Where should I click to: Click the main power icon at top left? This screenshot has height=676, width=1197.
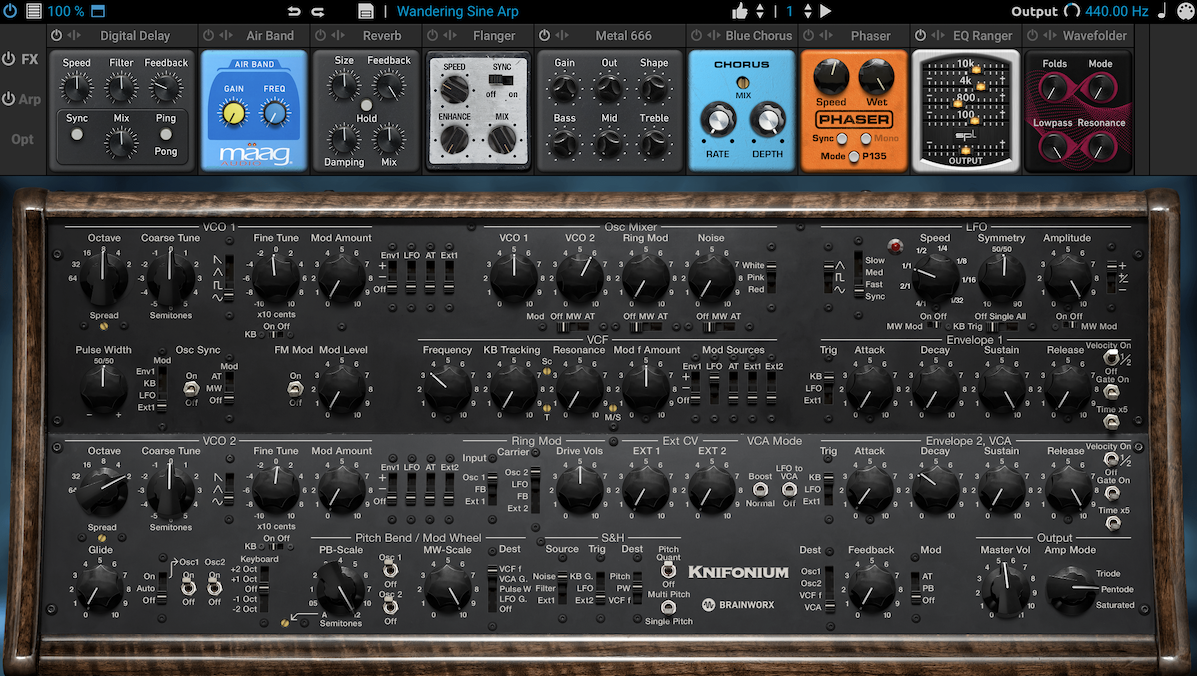click(x=10, y=12)
